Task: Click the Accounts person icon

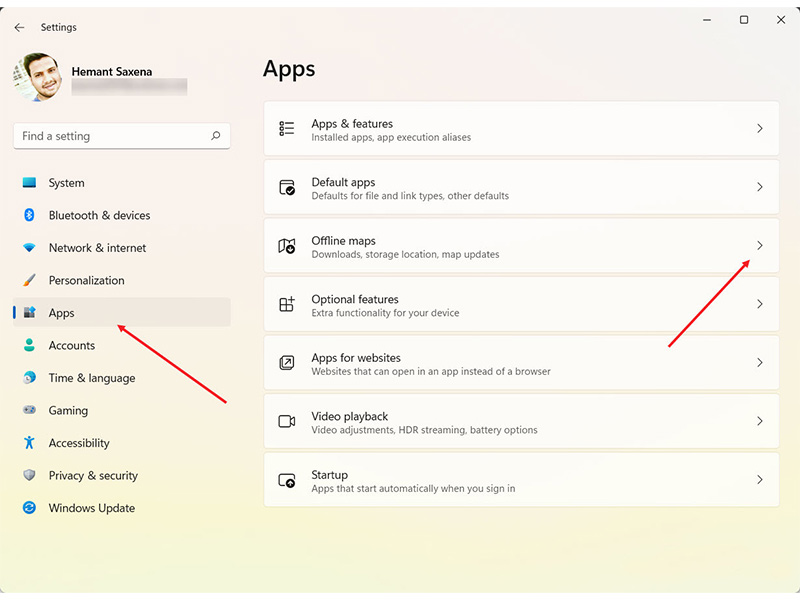Action: 29,345
